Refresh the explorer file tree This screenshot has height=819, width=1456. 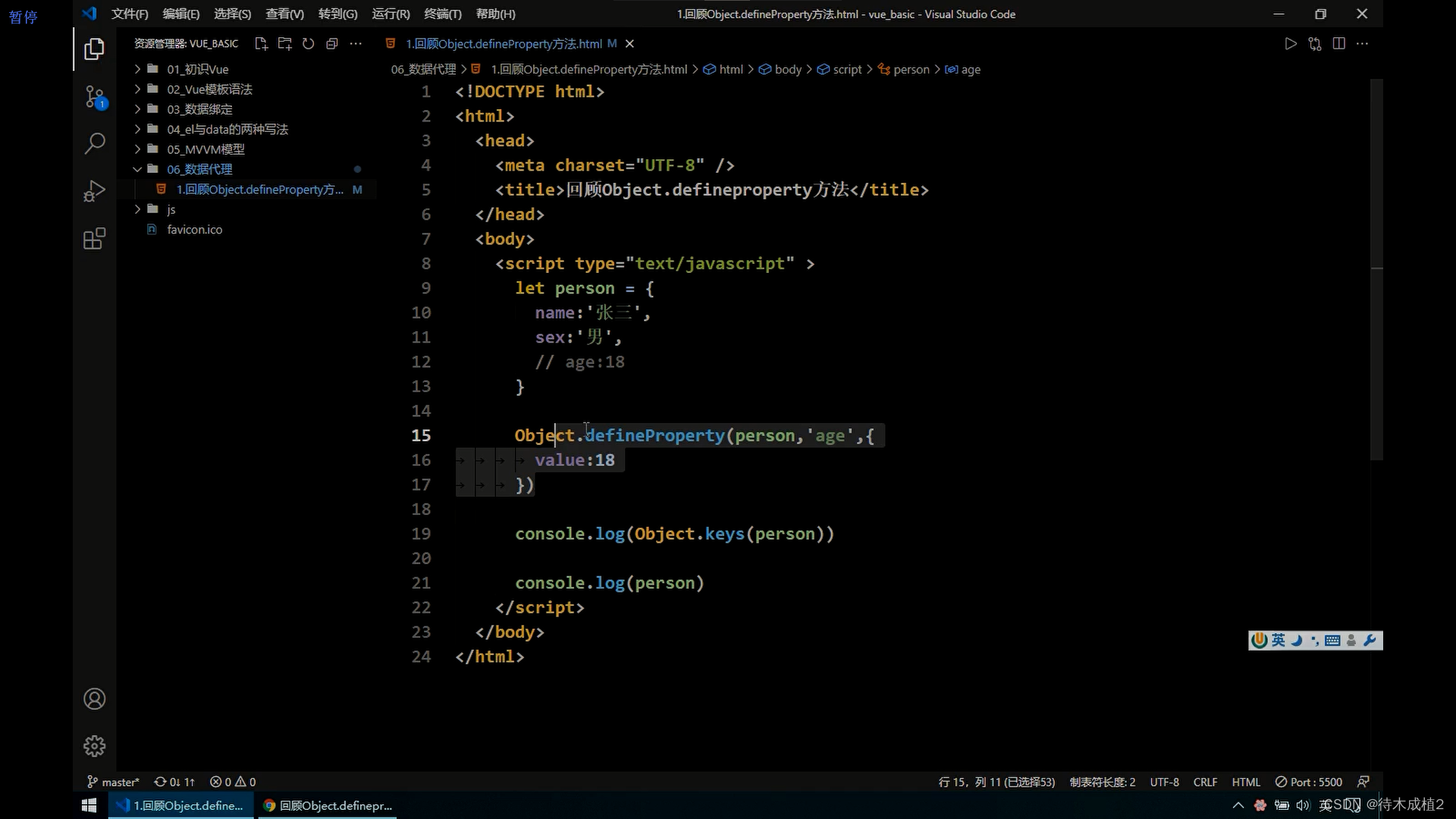click(x=308, y=44)
